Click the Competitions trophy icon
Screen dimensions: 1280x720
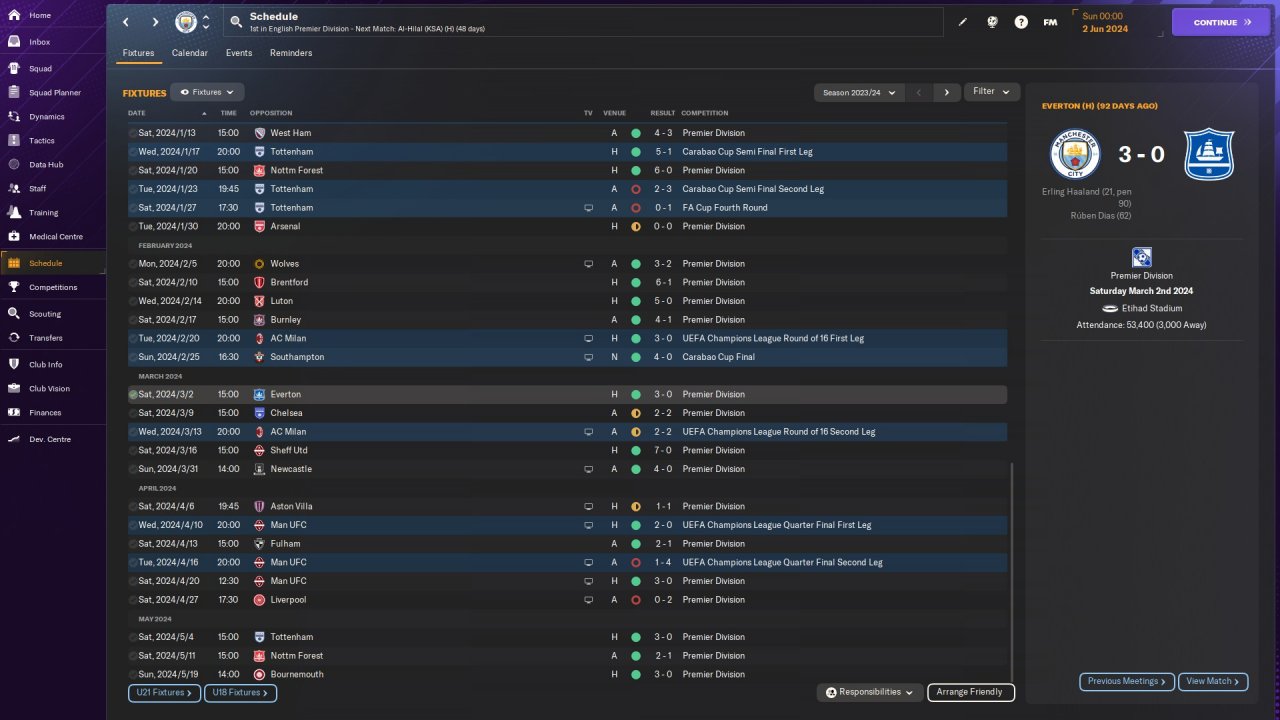tap(14, 288)
